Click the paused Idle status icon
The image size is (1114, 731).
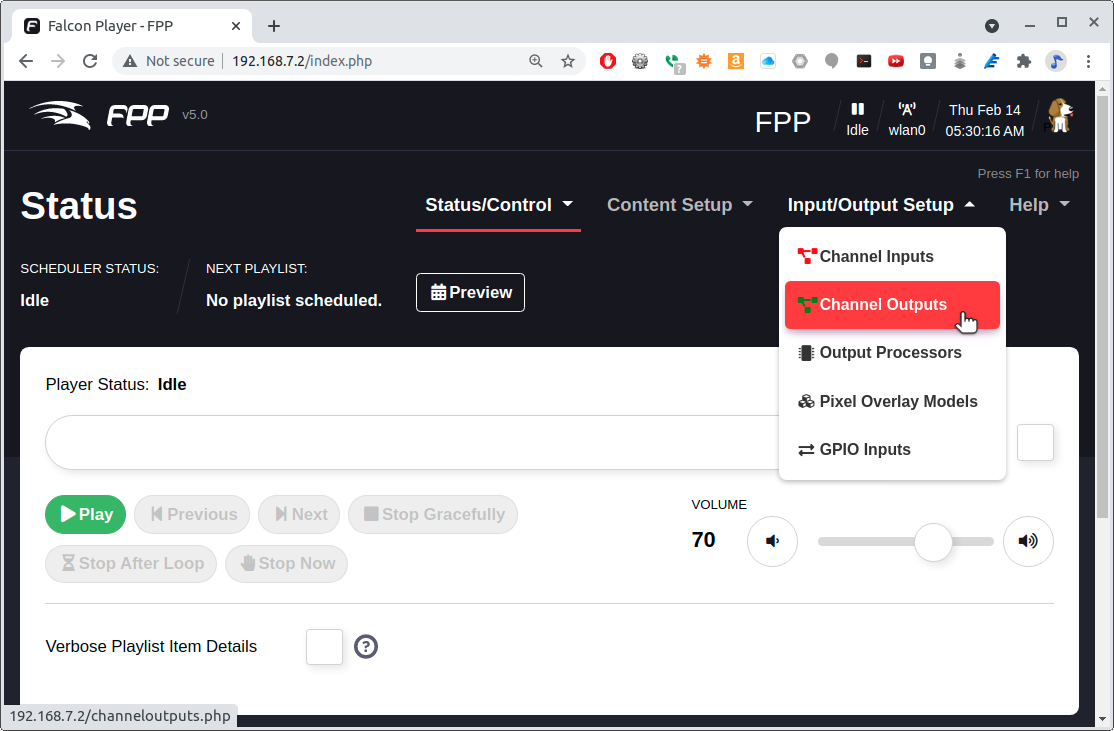(857, 110)
